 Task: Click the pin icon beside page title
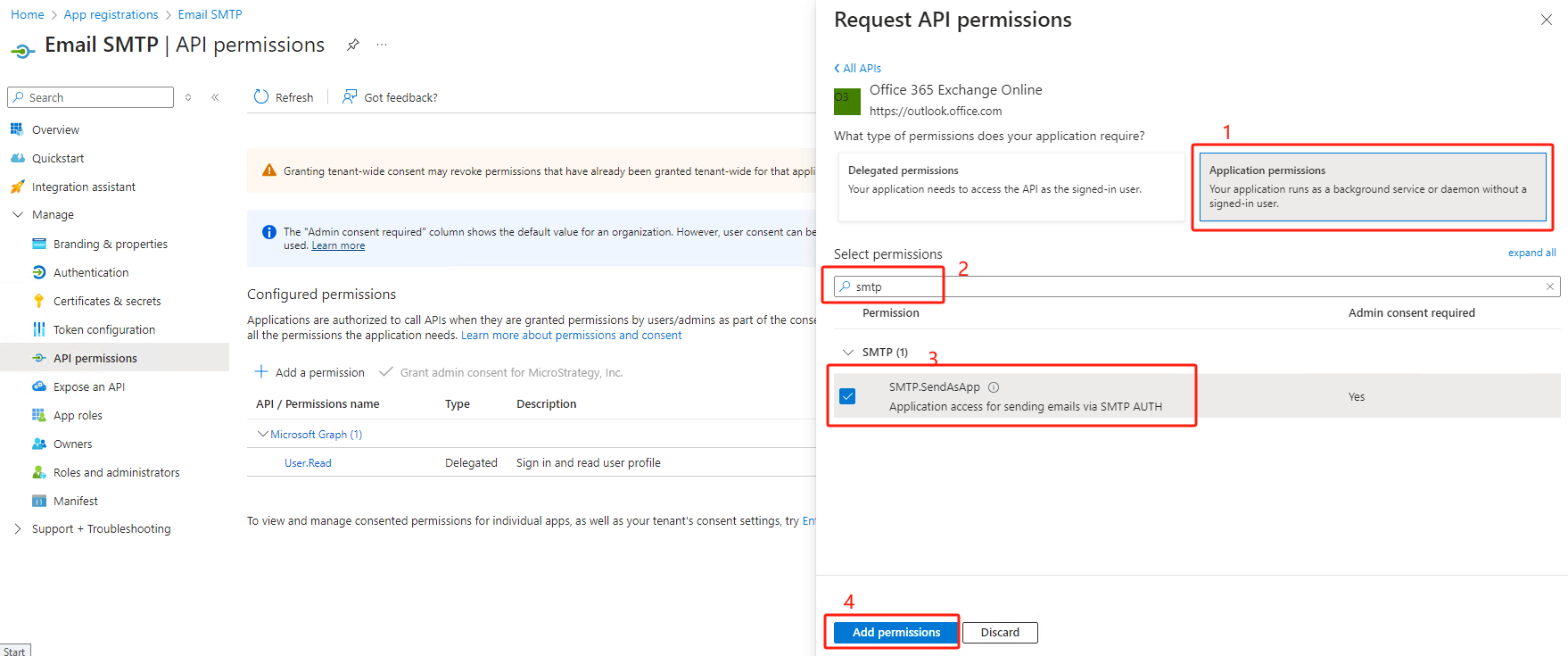(353, 45)
